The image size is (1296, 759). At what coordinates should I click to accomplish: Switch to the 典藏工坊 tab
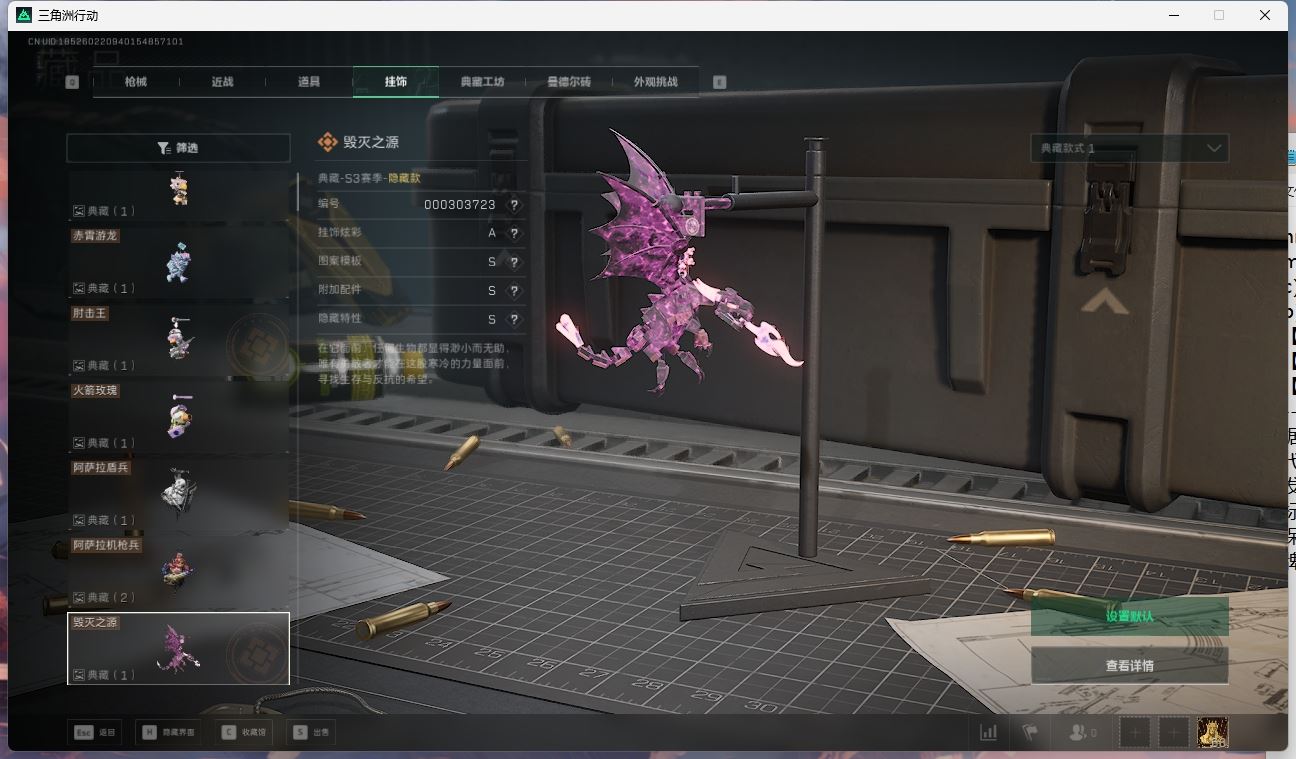tap(482, 82)
